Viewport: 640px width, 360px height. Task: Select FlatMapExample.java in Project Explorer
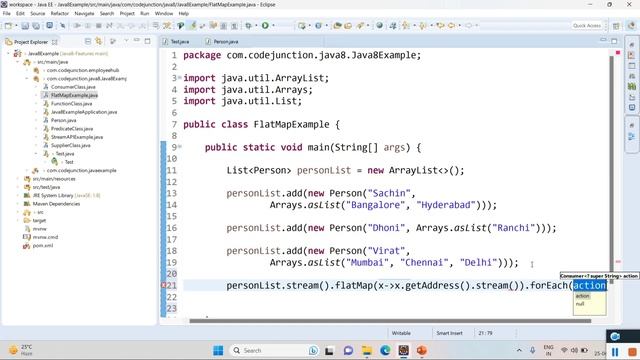pyautogui.click(x=74, y=95)
